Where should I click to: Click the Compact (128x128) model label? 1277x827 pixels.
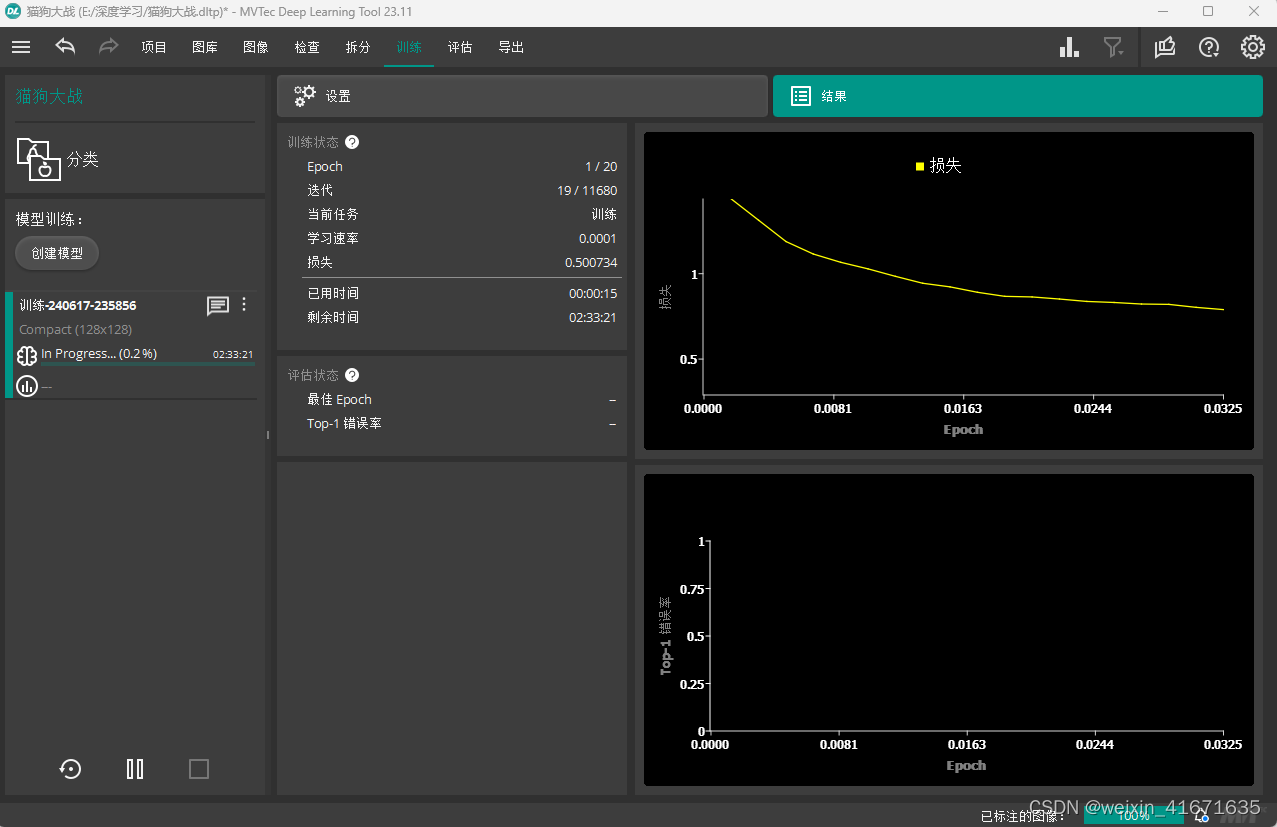pos(76,329)
